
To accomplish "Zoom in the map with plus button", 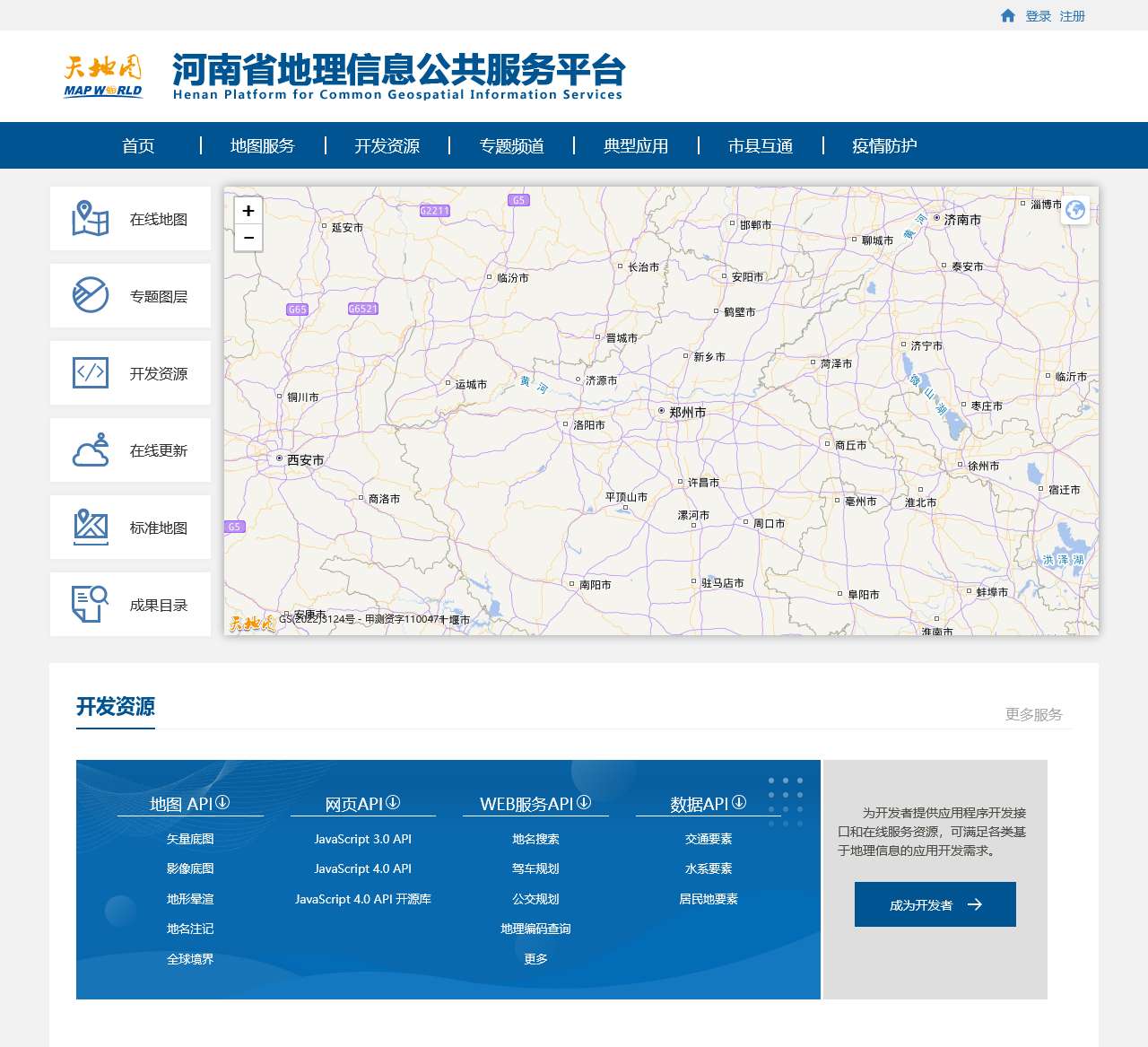I will tap(248, 211).
